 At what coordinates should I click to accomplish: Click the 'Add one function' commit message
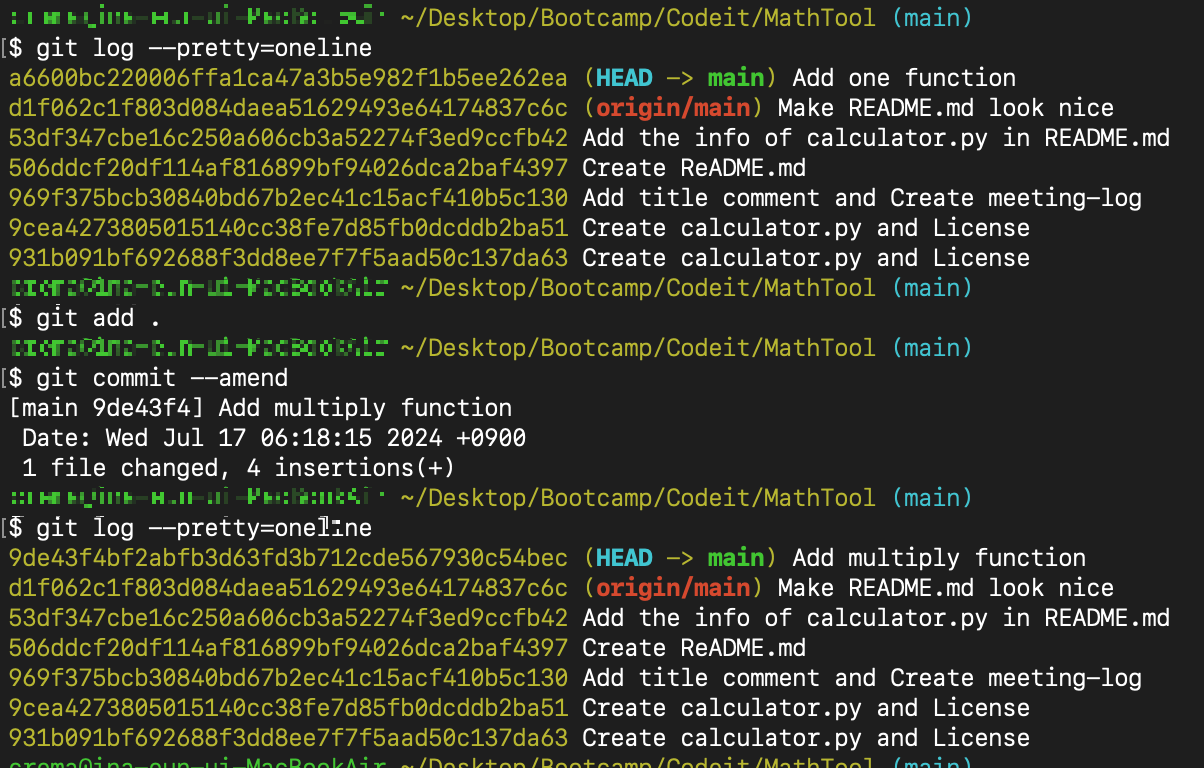click(x=904, y=78)
